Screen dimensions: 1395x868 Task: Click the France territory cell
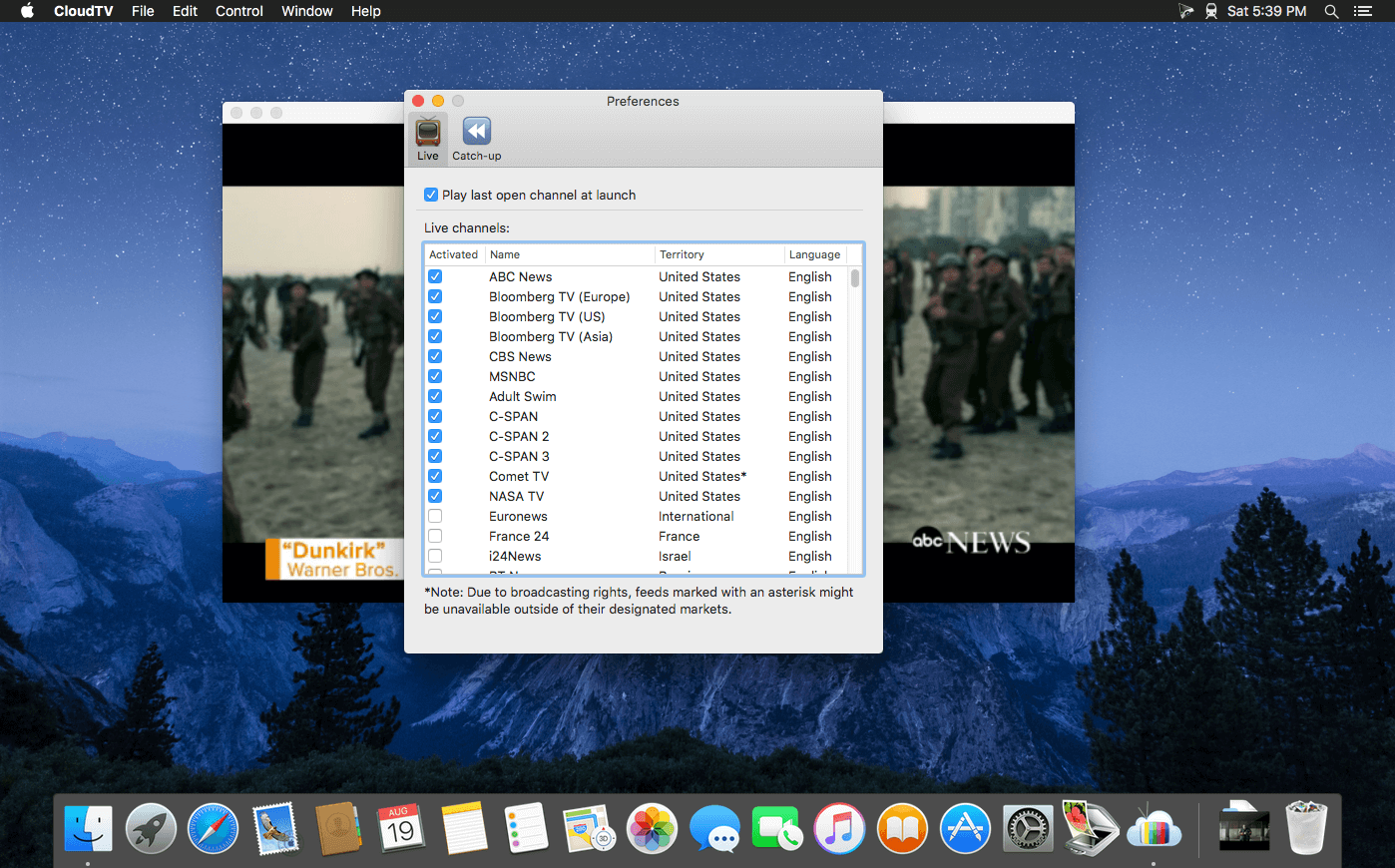680,536
